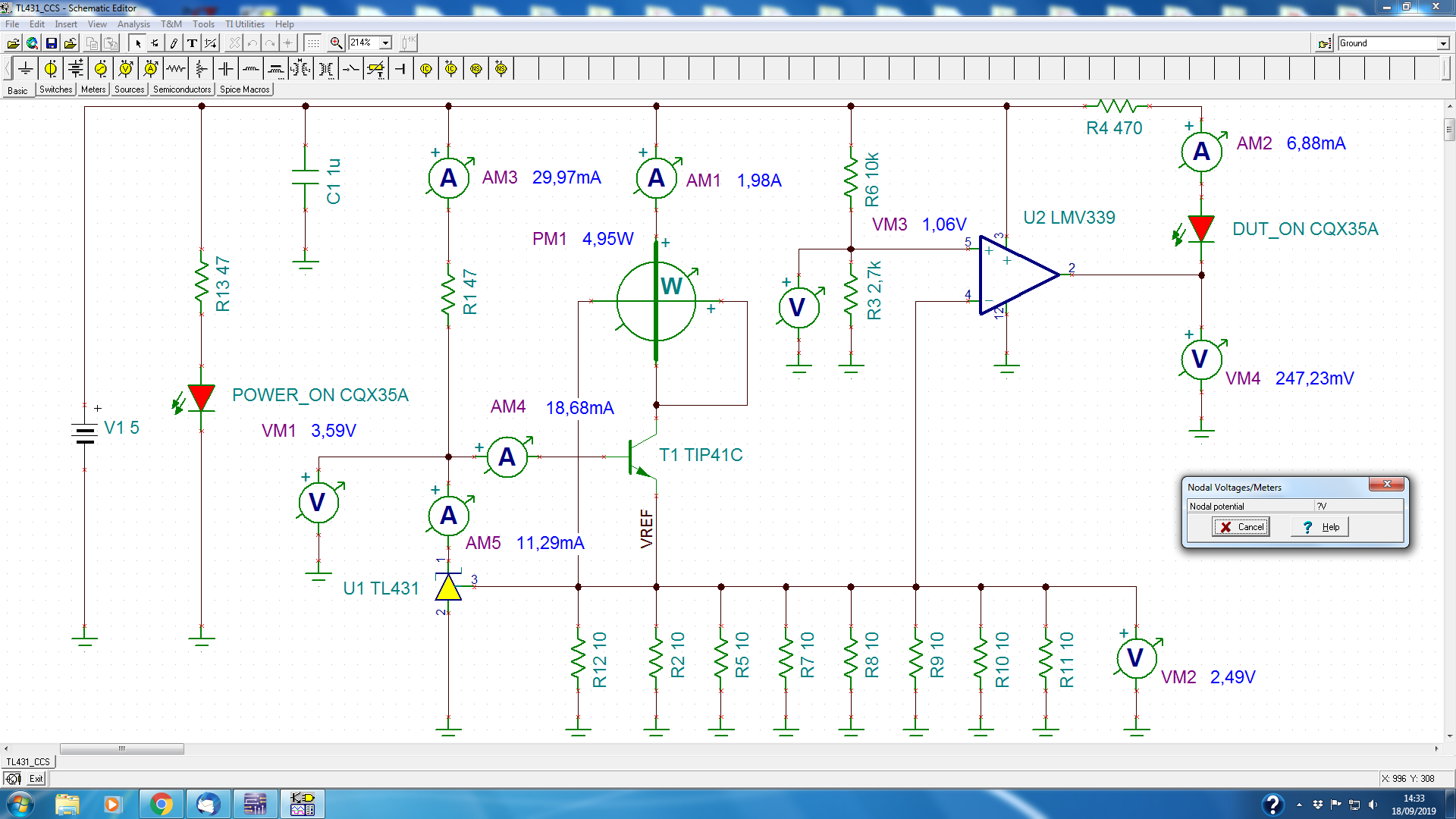This screenshot has width=1456, height=819.
Task: Save the schematic with the floppy disk icon
Action: tap(51, 43)
